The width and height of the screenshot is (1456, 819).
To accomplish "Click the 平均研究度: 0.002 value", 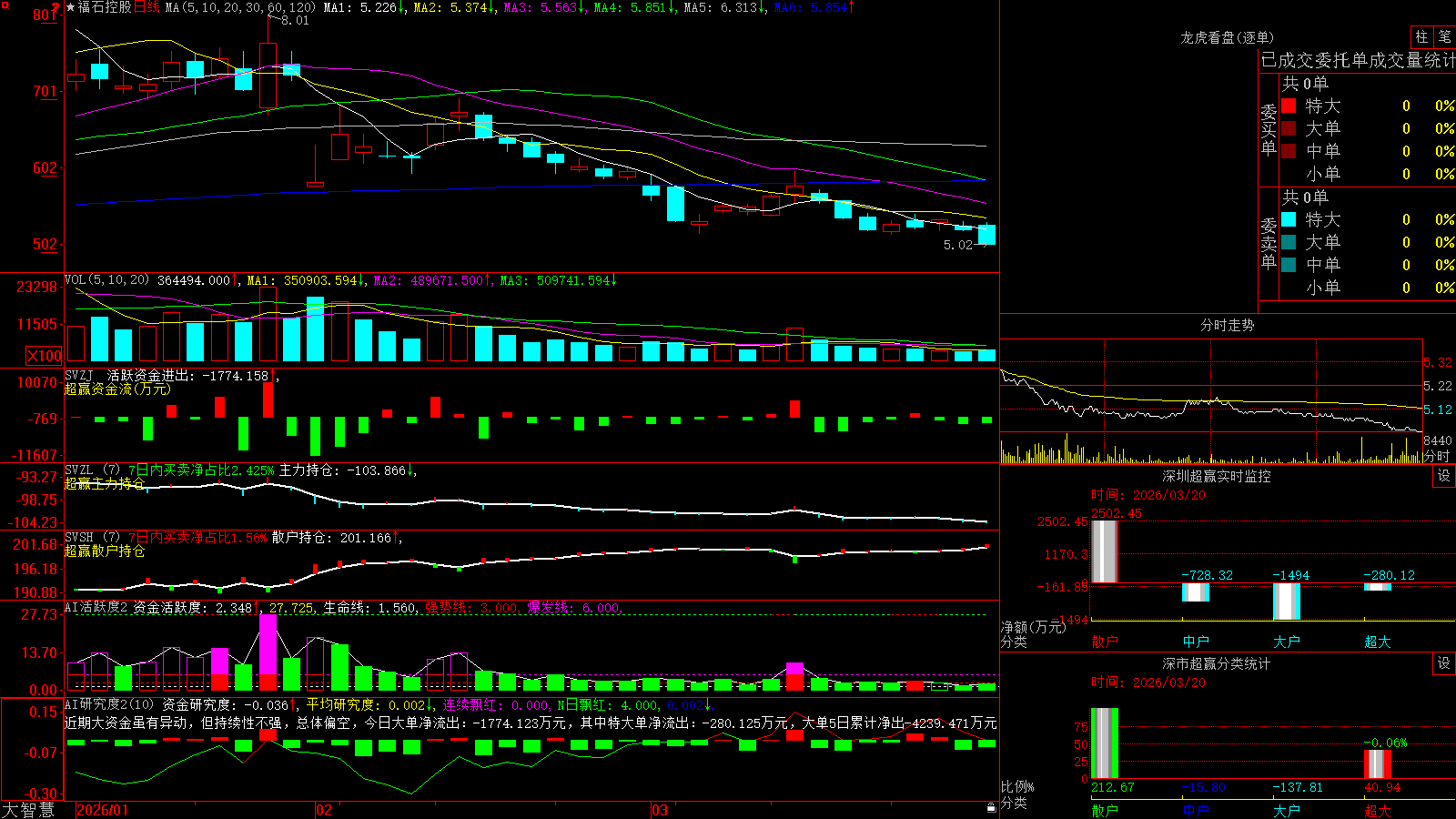I will tap(366, 705).
